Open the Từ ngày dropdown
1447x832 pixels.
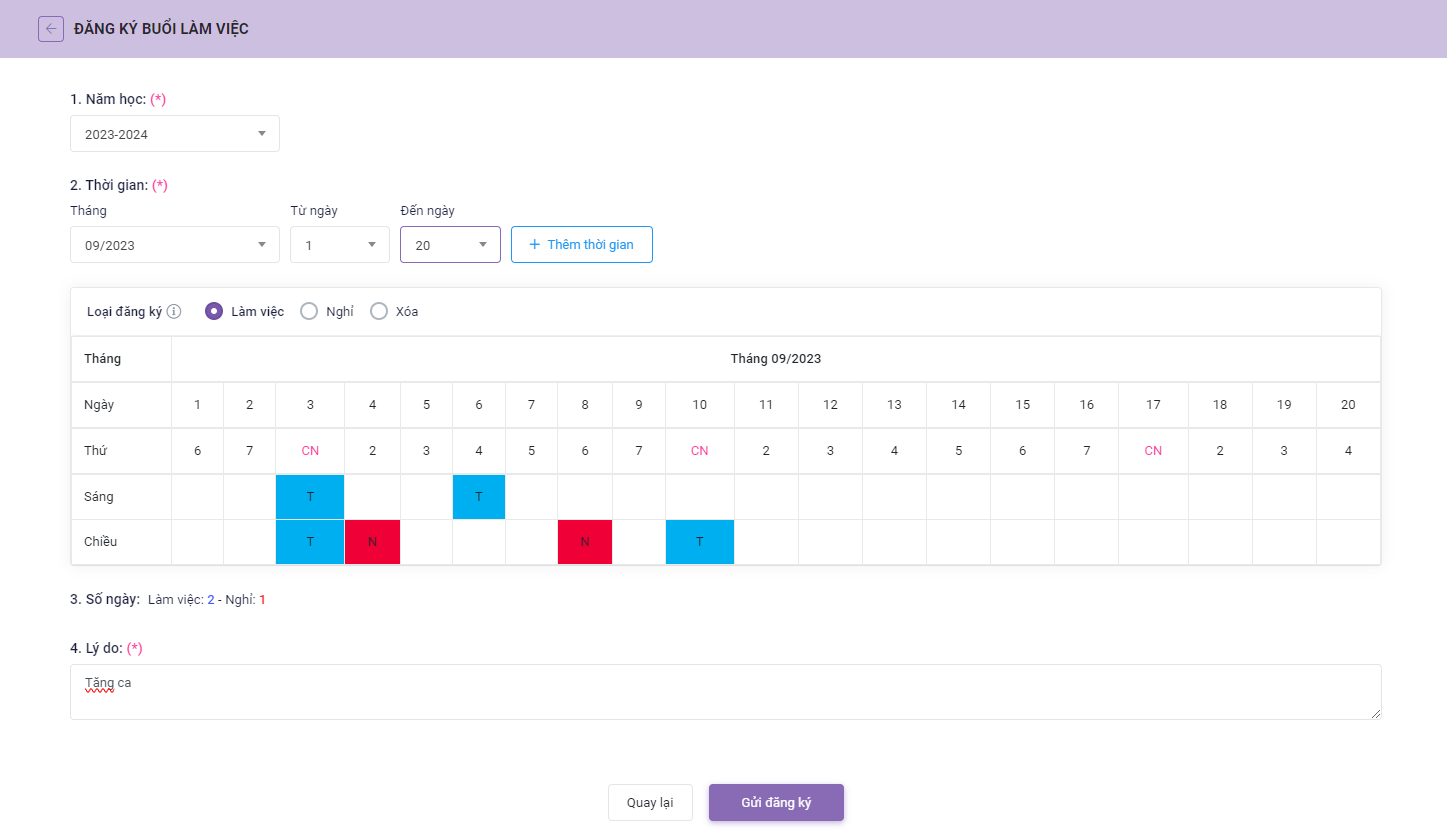coord(339,245)
